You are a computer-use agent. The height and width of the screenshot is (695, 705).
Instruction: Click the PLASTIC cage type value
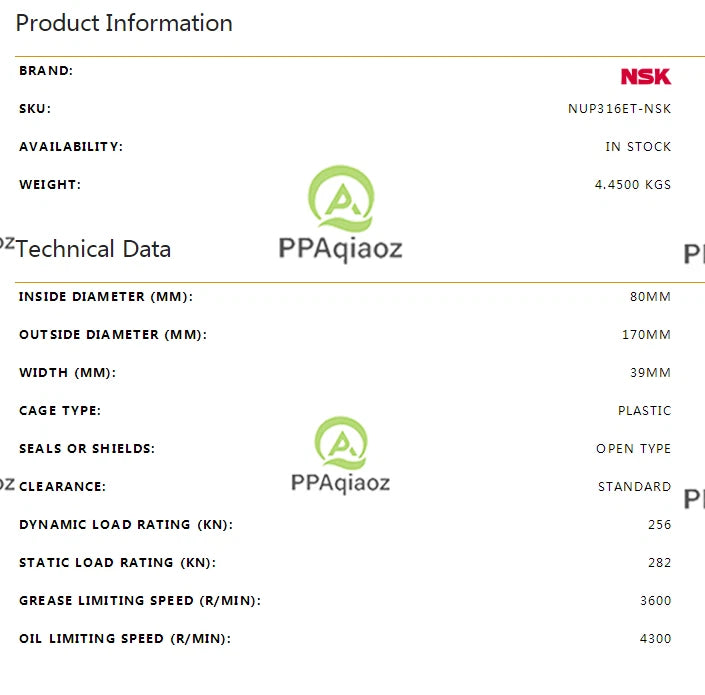(x=644, y=410)
